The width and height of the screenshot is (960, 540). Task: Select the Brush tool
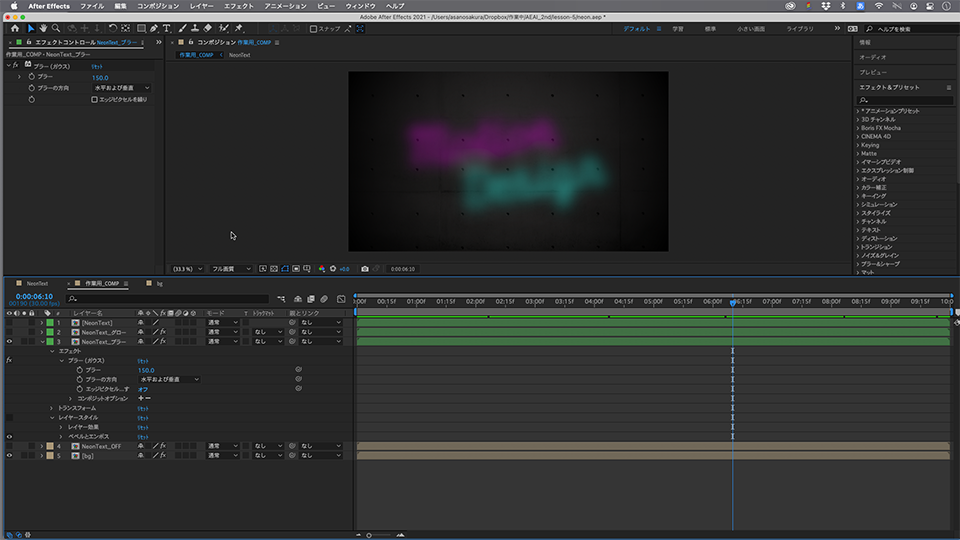tap(182, 28)
